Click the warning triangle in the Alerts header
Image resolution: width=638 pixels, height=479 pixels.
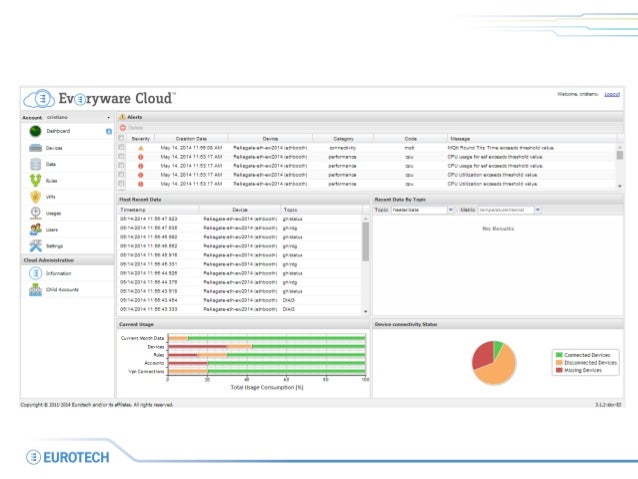[x=122, y=117]
